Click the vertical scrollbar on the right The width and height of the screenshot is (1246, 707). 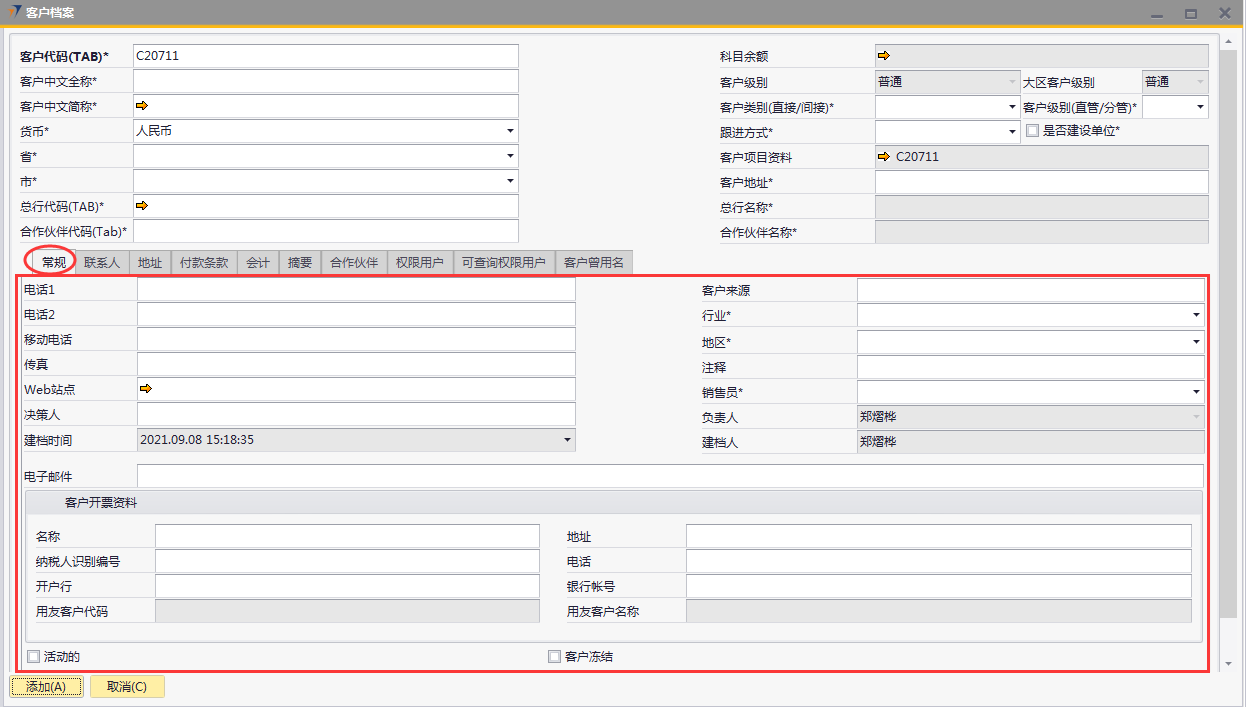[1228, 330]
